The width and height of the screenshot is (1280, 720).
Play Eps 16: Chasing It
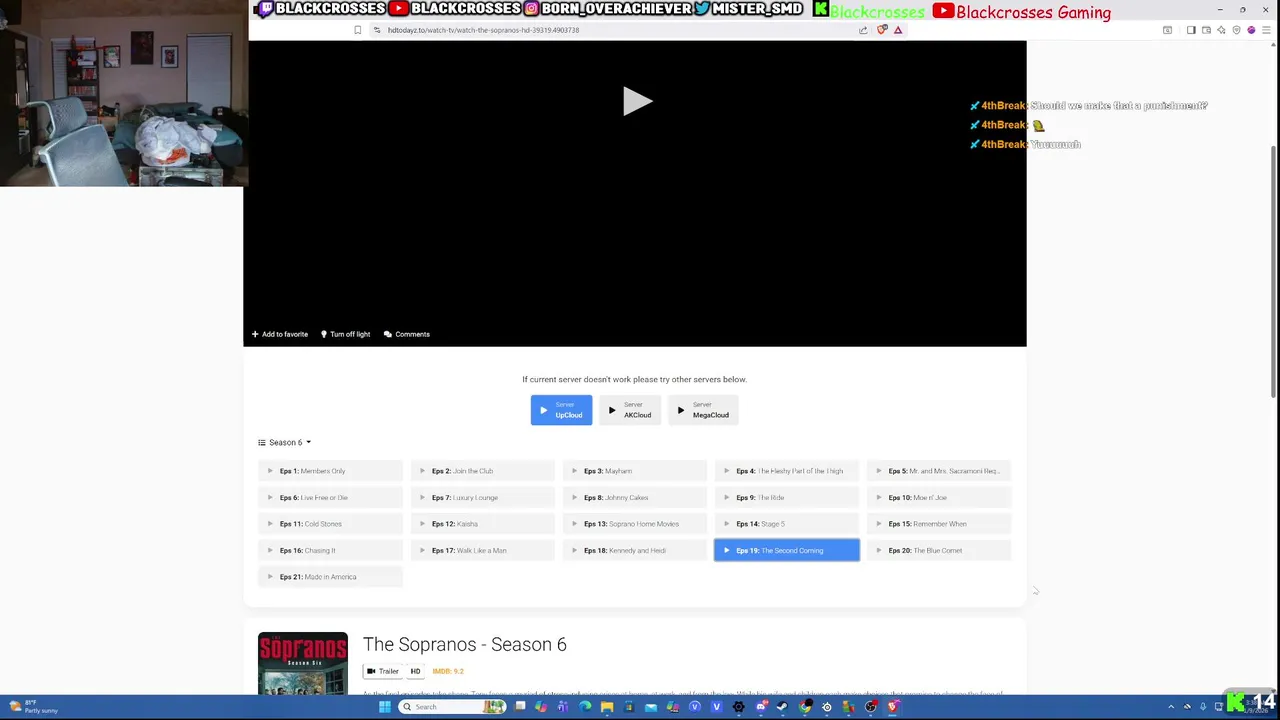pyautogui.click(x=330, y=550)
